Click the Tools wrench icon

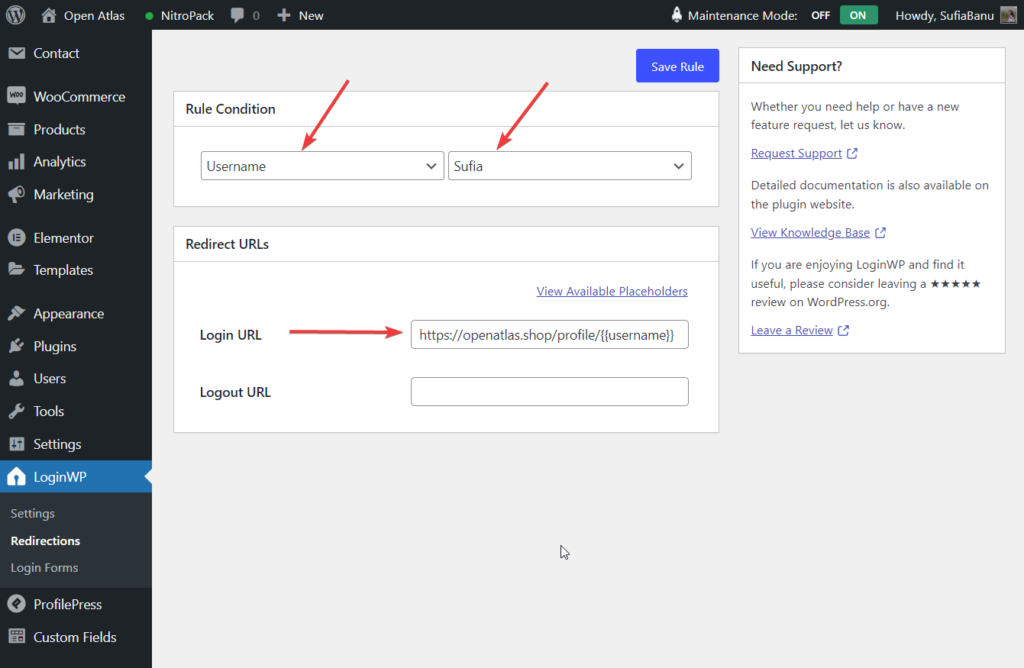pyautogui.click(x=16, y=411)
